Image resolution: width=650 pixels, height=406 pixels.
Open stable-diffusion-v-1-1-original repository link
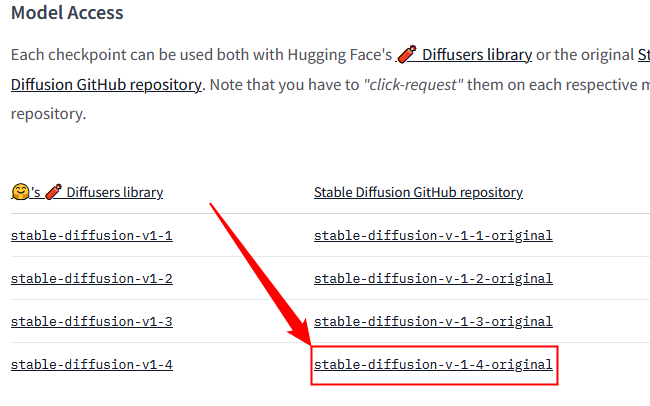(433, 236)
